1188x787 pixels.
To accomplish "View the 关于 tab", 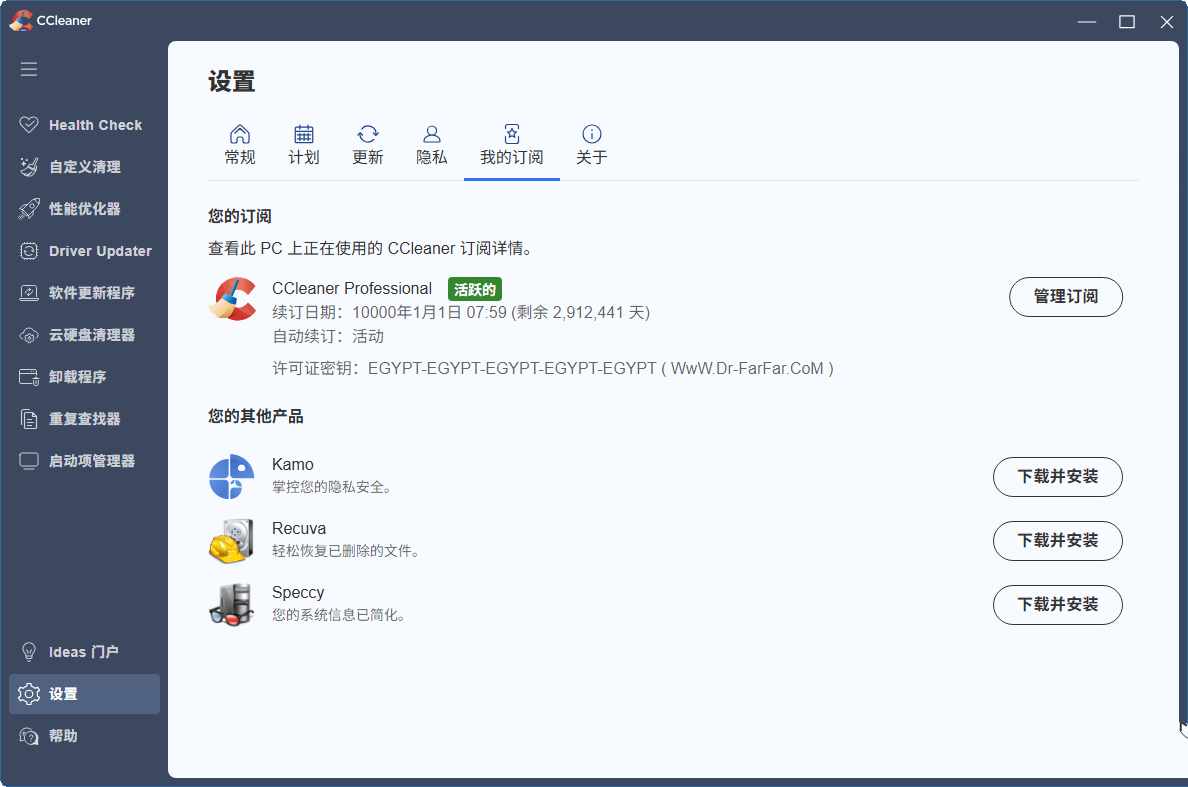I will [592, 144].
